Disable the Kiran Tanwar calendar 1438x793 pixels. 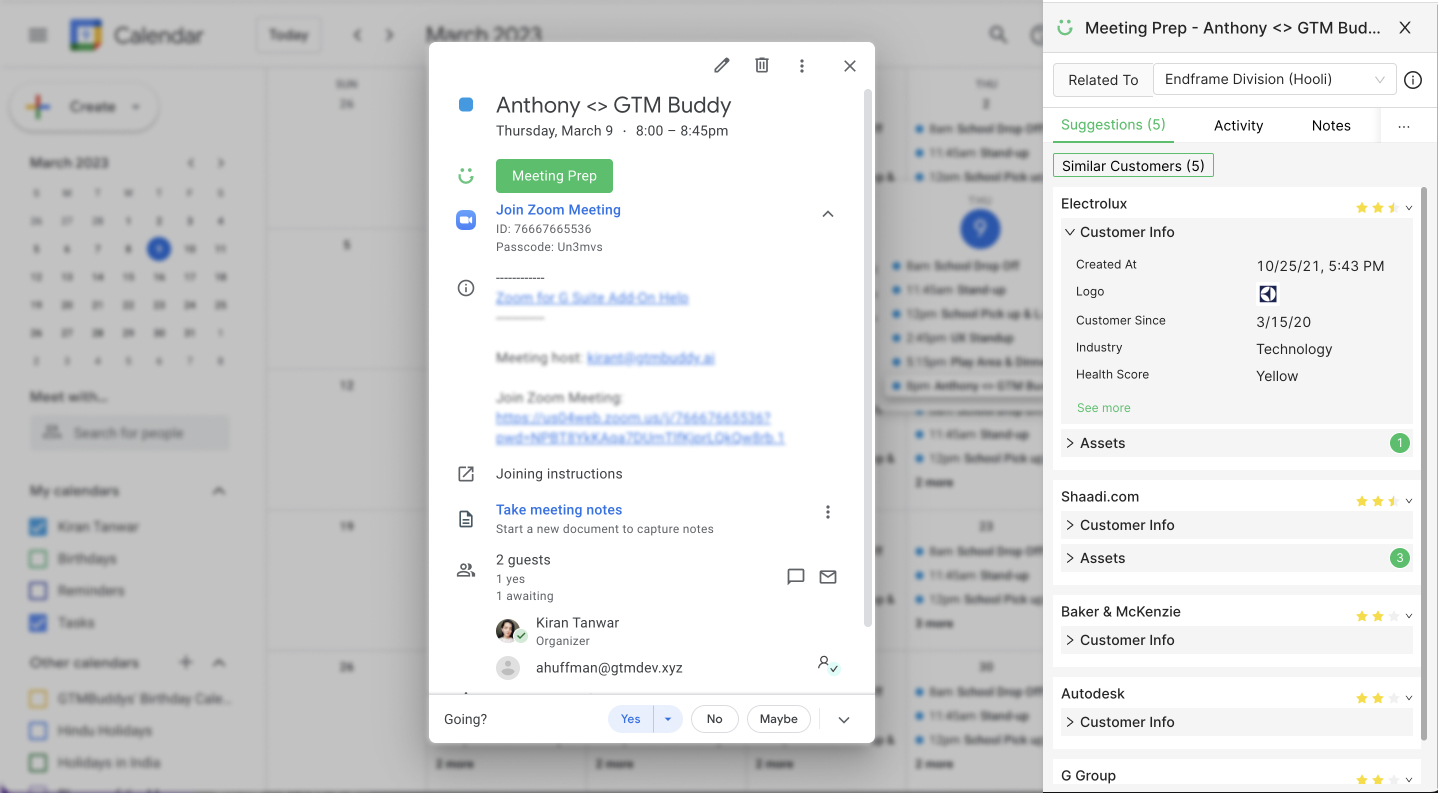38,526
